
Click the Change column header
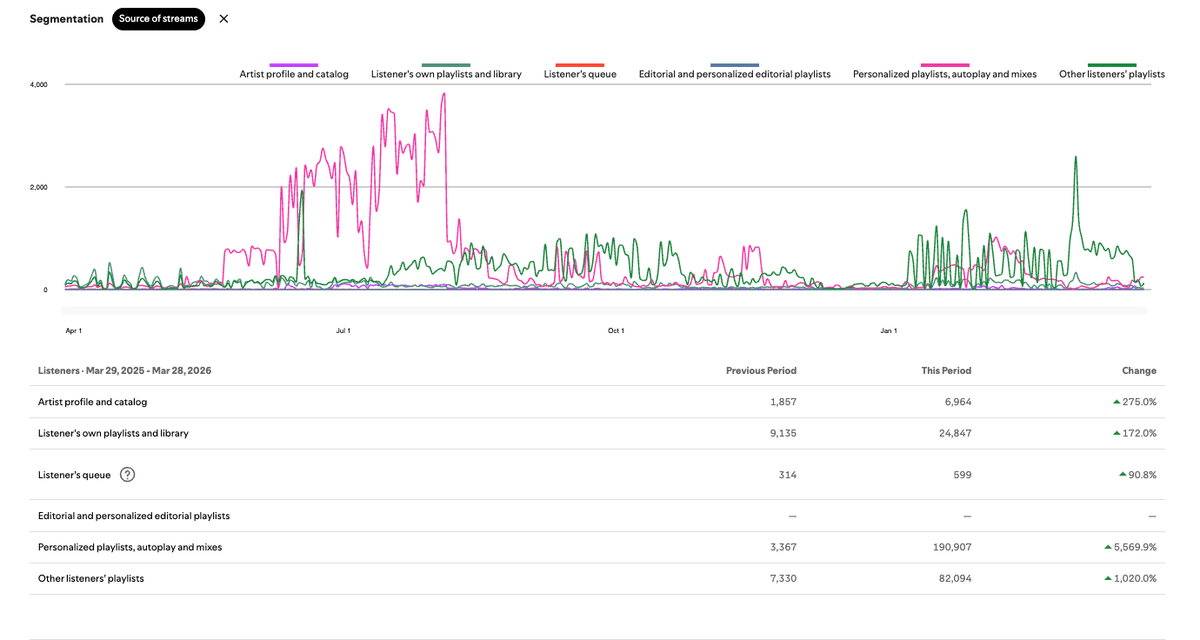tap(1139, 371)
